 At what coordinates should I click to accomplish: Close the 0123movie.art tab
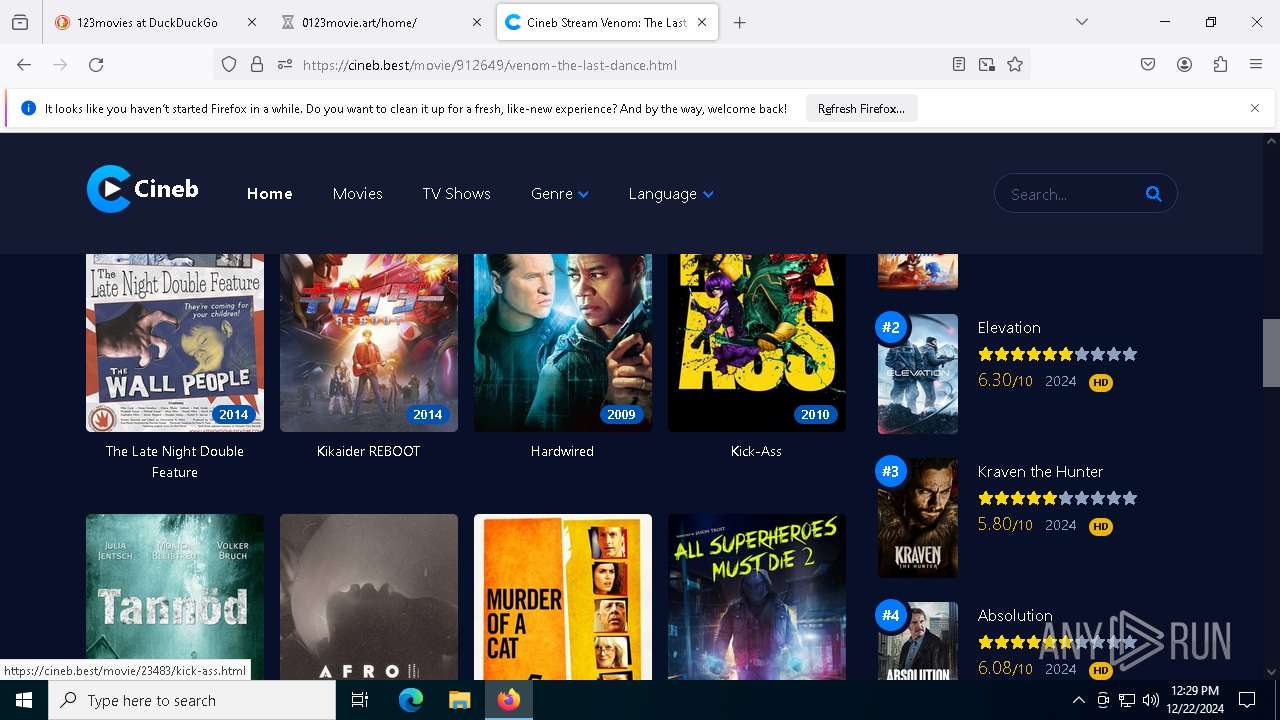click(477, 22)
